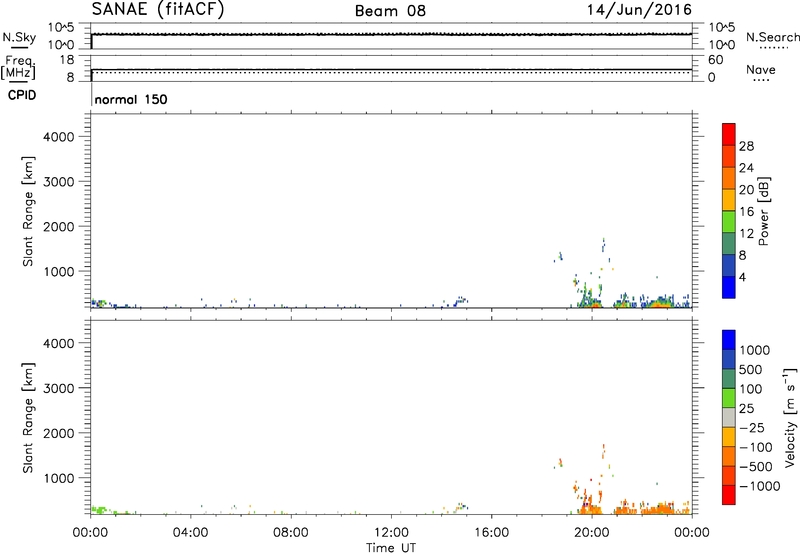800x554 pixels.
Task: Select the 'normal 150' CPID value
Action: (x=131, y=99)
